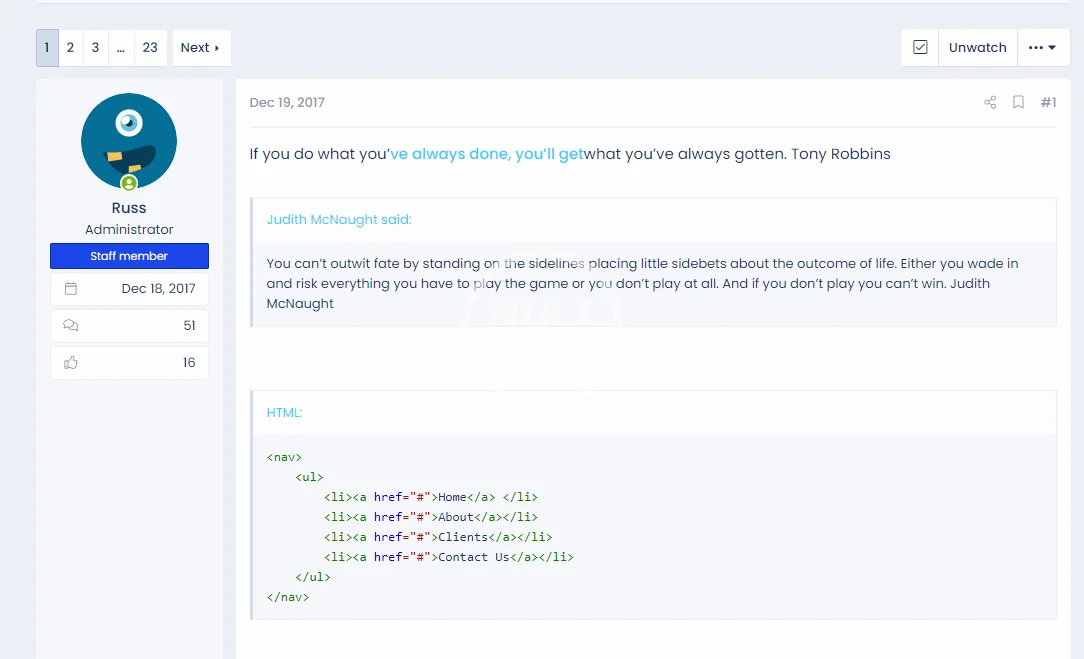Toggle the mark-read checkbox button

920,48
